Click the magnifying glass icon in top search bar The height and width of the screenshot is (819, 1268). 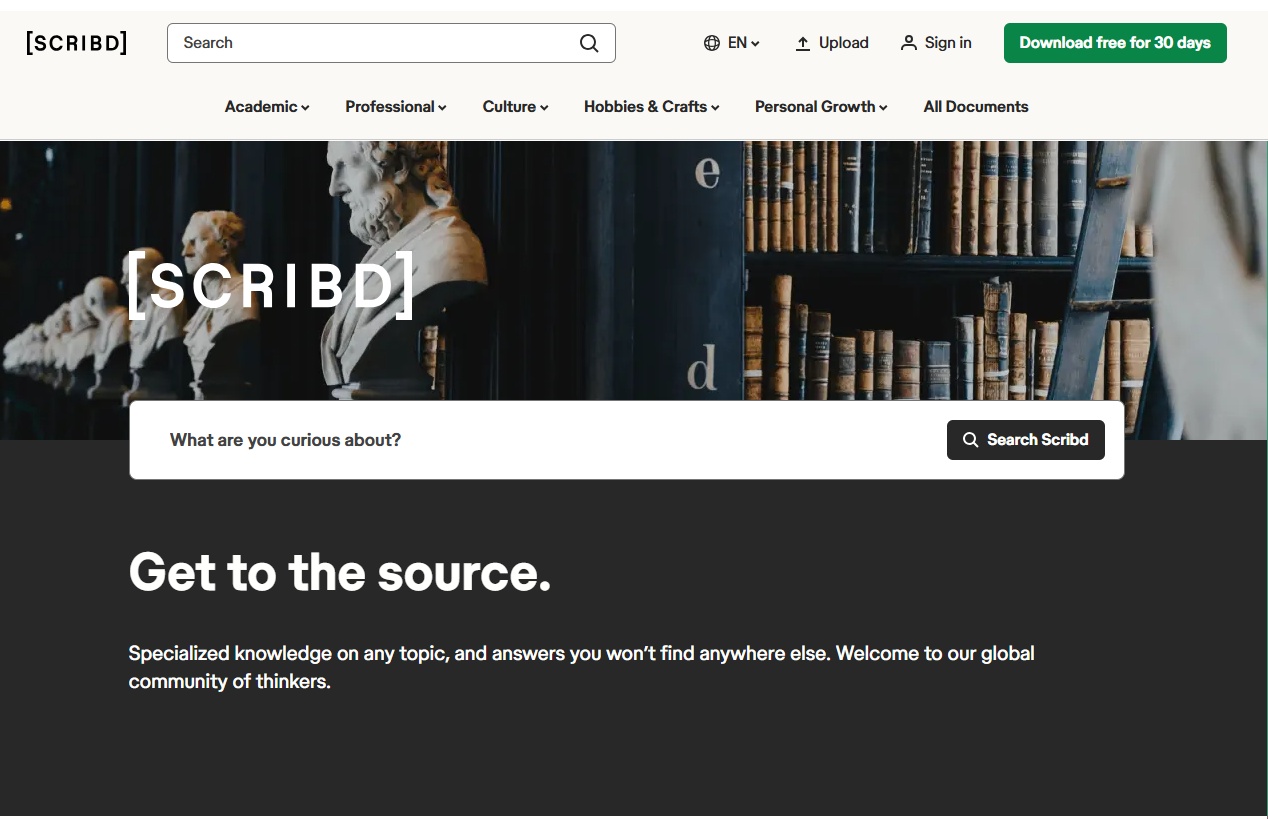588,43
